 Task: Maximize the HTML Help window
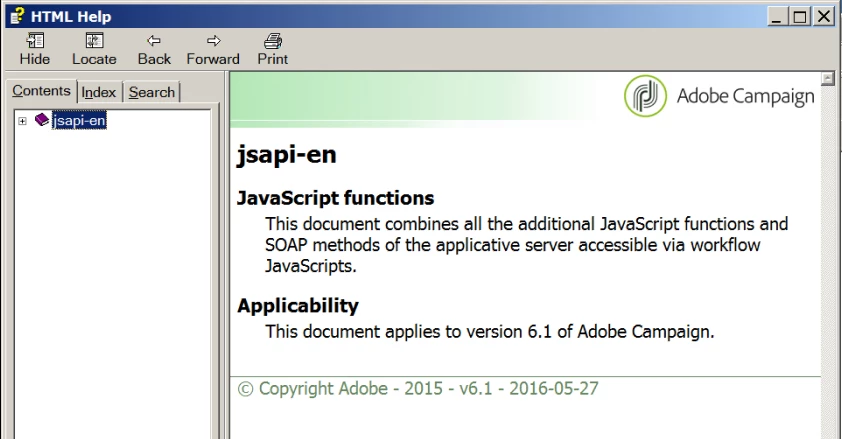click(x=800, y=17)
